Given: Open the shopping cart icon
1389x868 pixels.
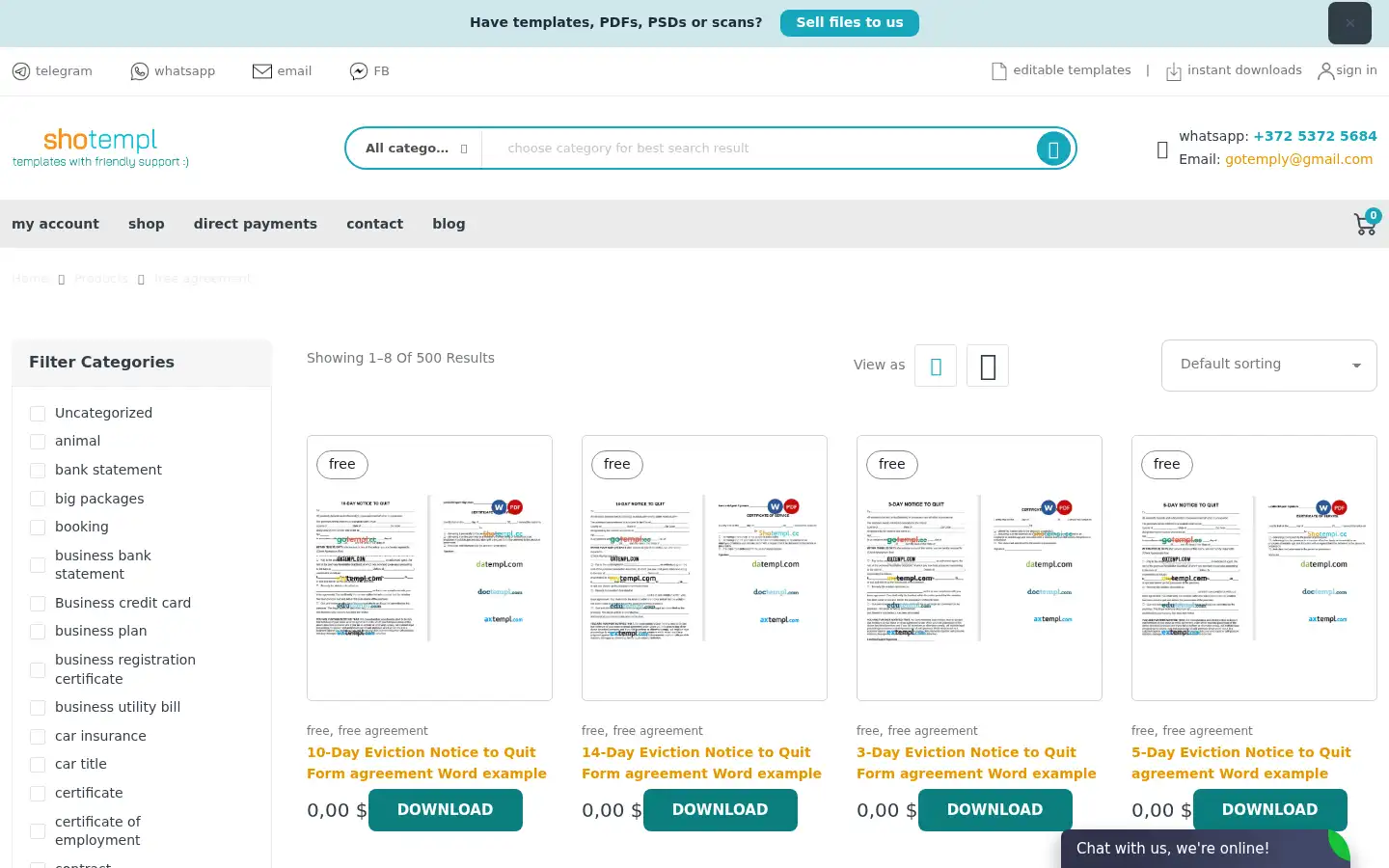Looking at the screenshot, I should click(x=1365, y=224).
